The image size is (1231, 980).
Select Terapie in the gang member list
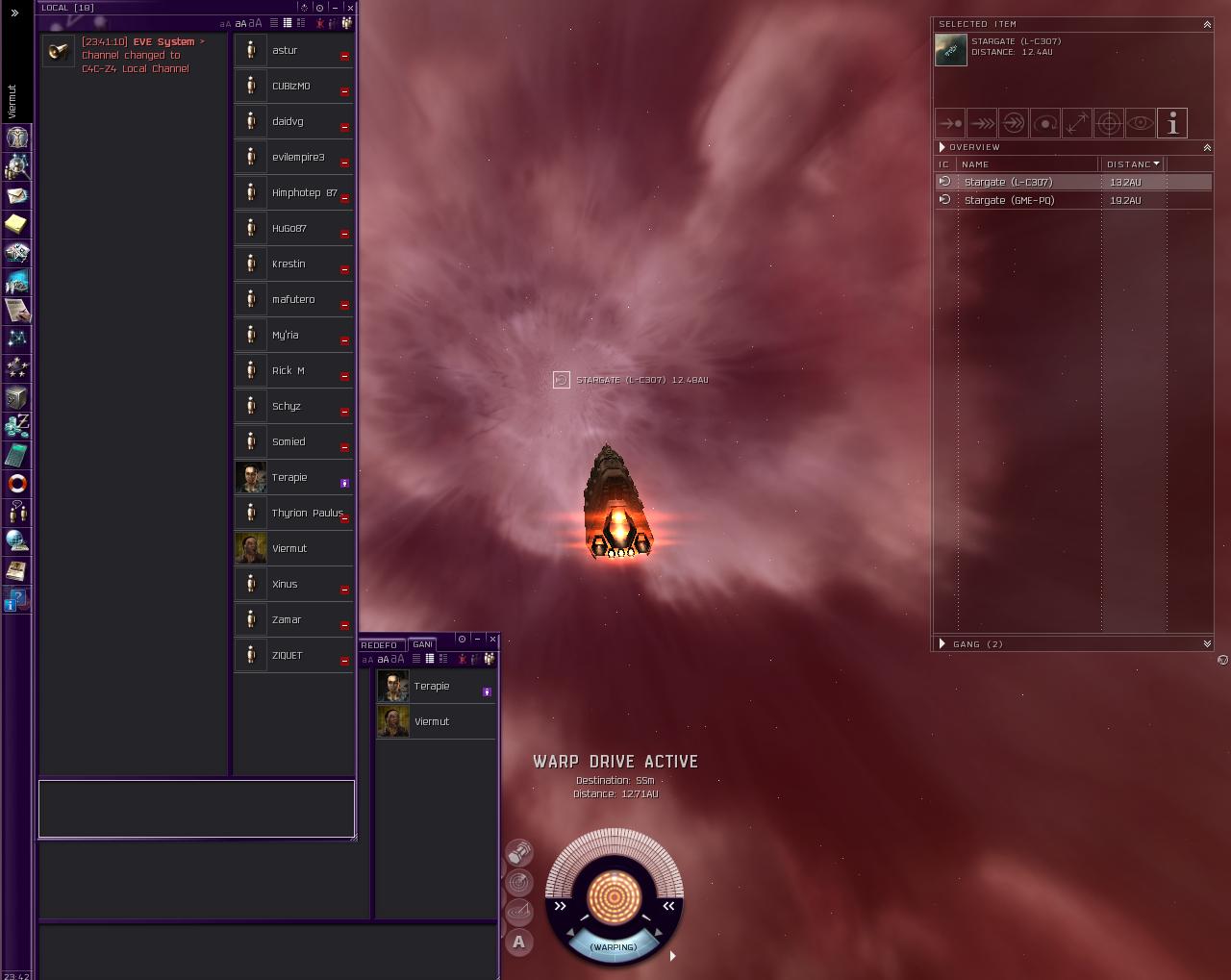click(436, 687)
